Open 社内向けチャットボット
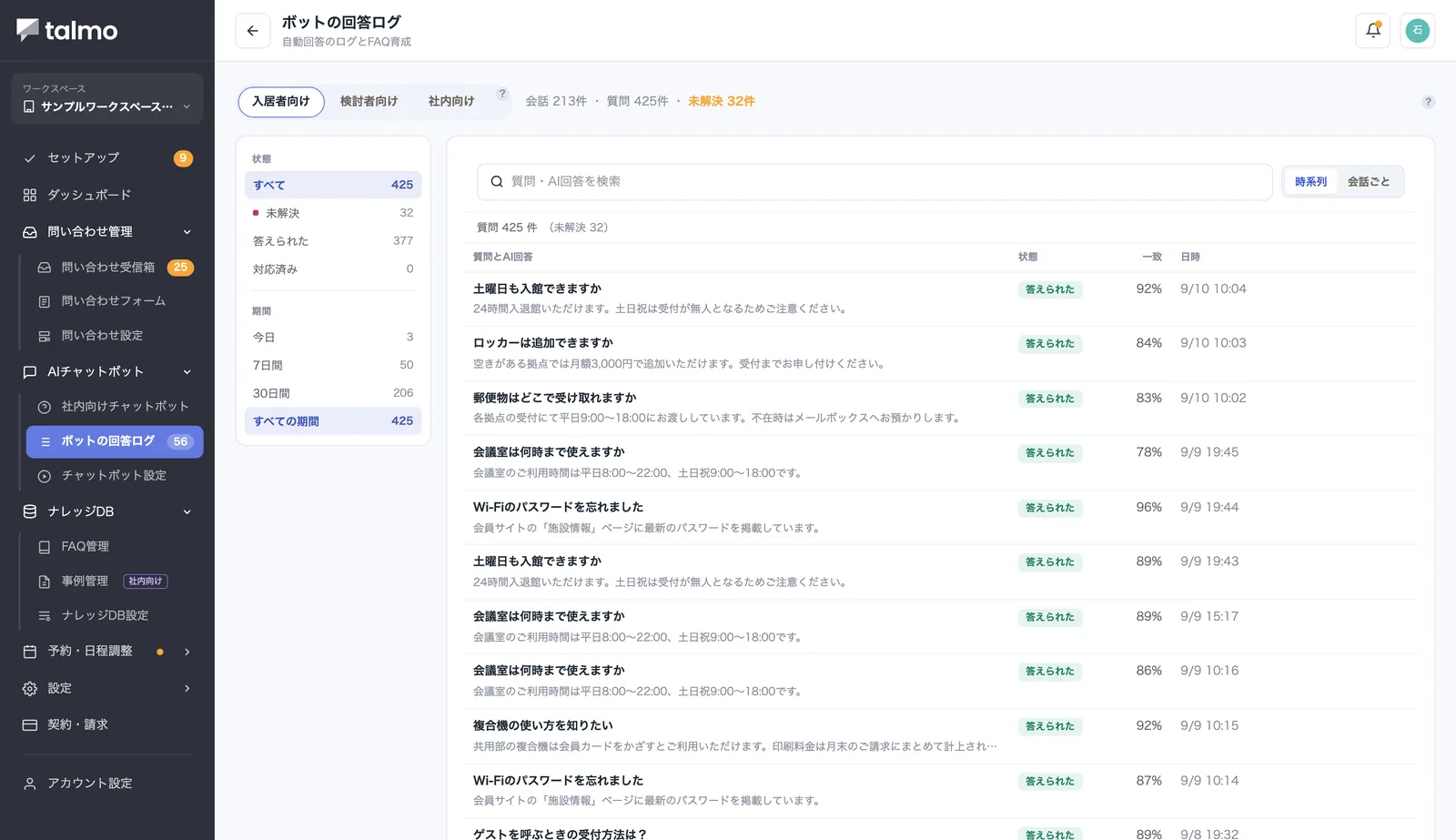 (115, 407)
